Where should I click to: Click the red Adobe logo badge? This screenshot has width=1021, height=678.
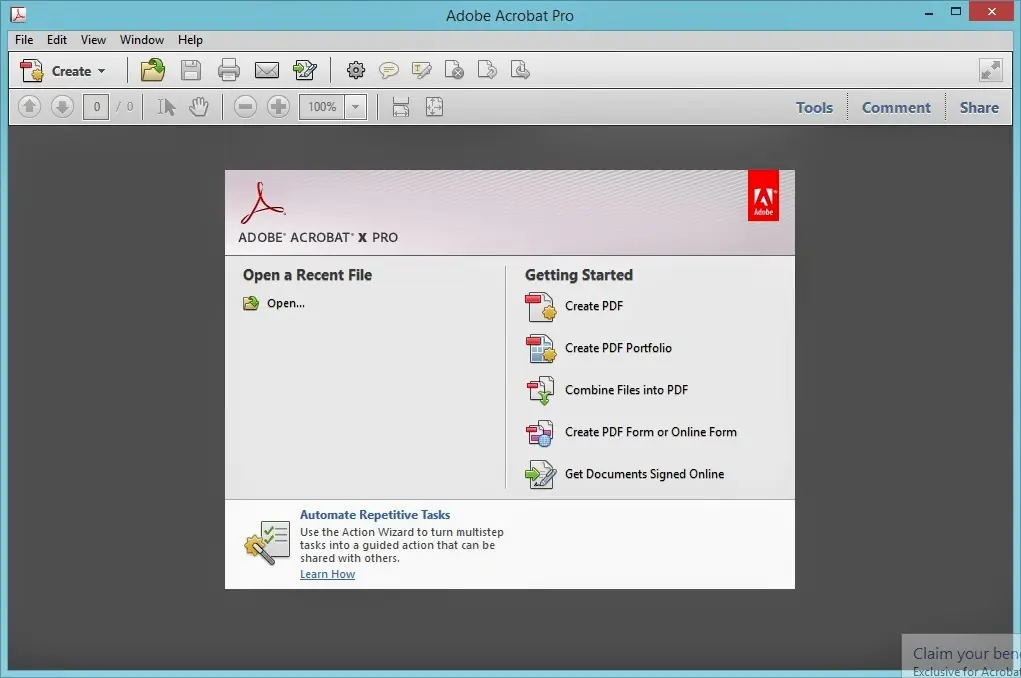point(763,195)
